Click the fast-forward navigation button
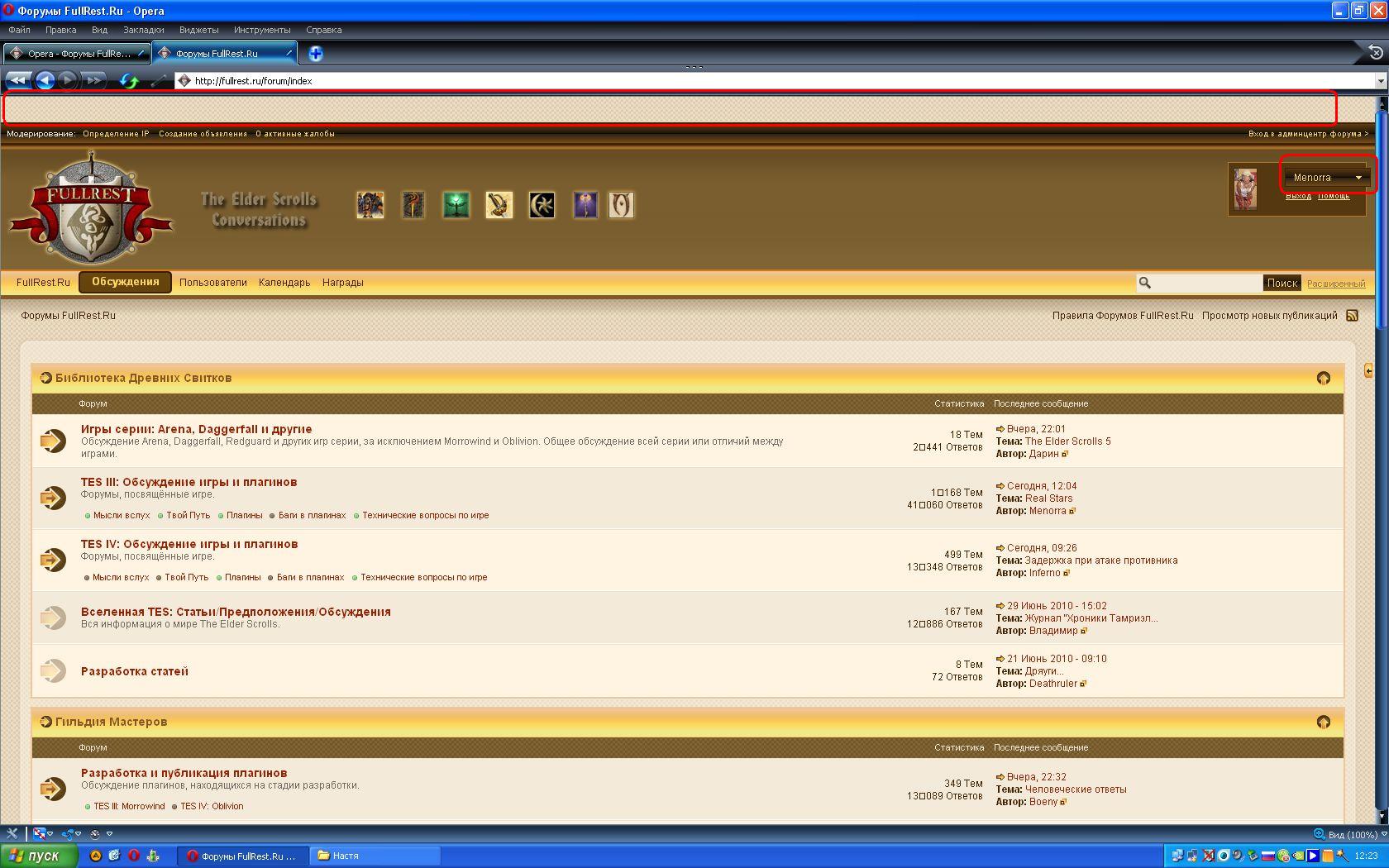 pos(94,80)
